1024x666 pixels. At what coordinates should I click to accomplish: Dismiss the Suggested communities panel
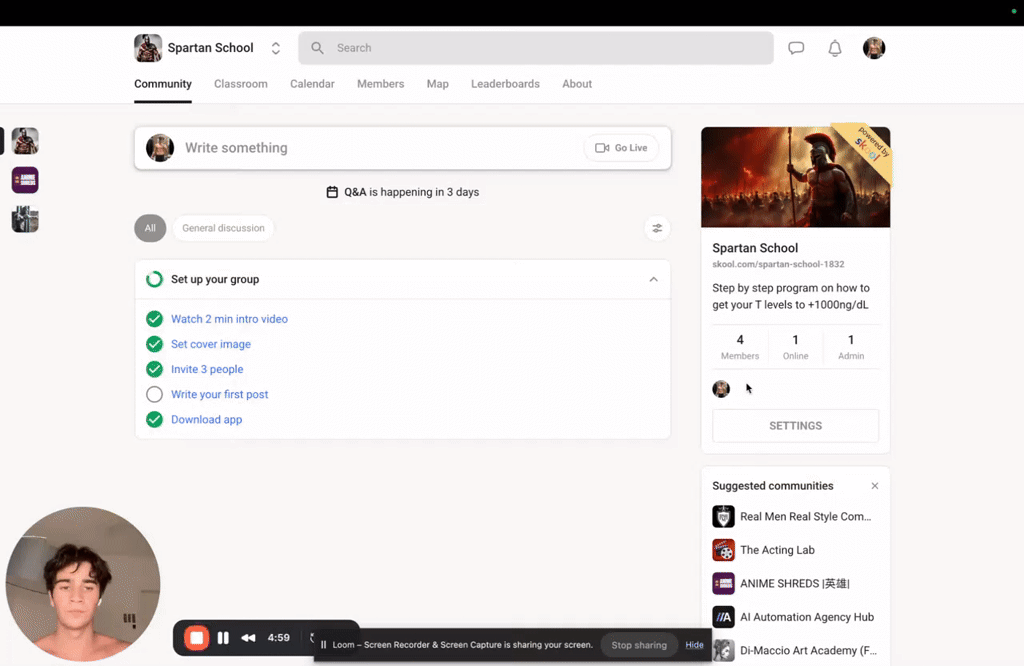coord(874,486)
